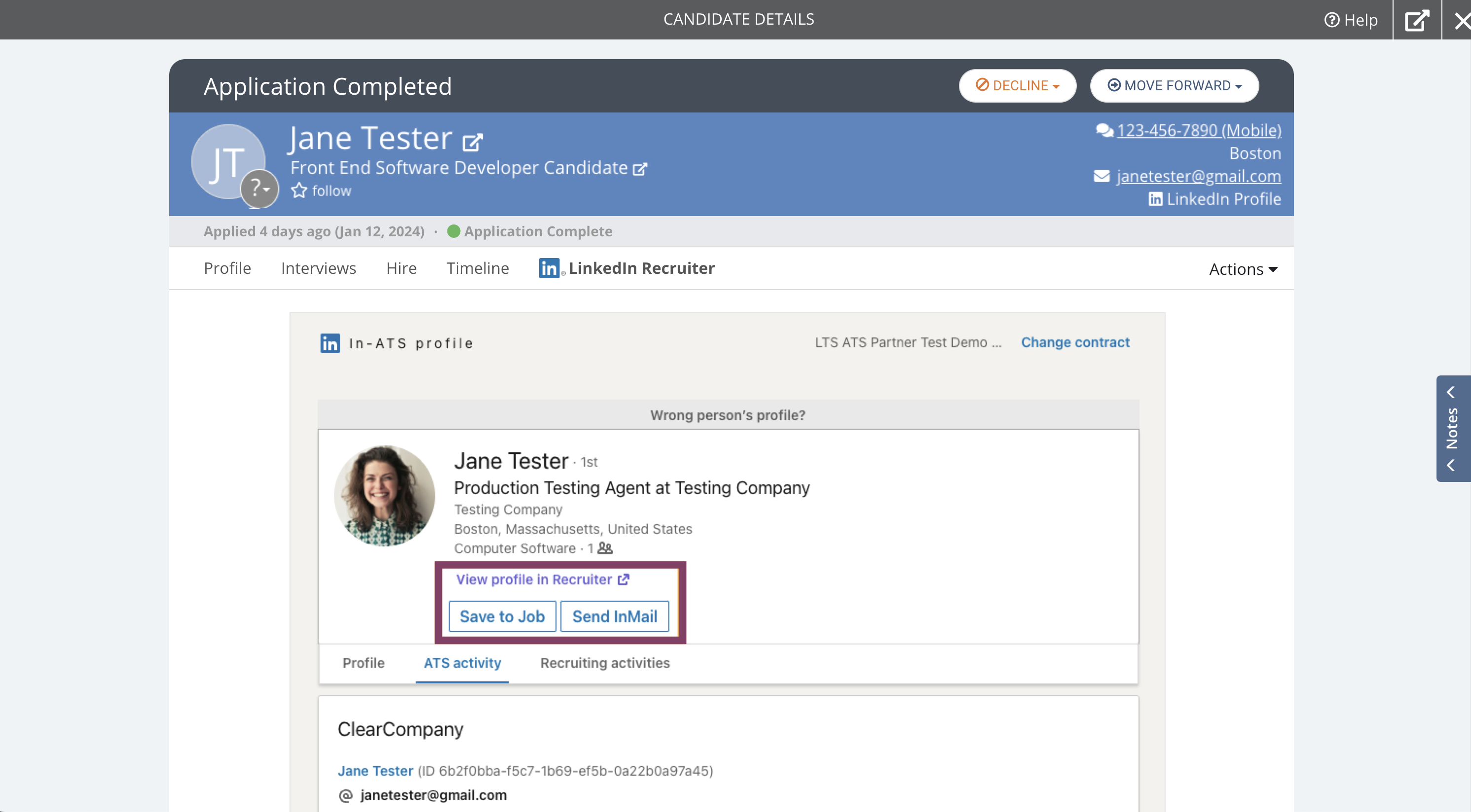This screenshot has width=1471, height=812.
Task: Open candidate details in new window icon
Action: point(1417,20)
